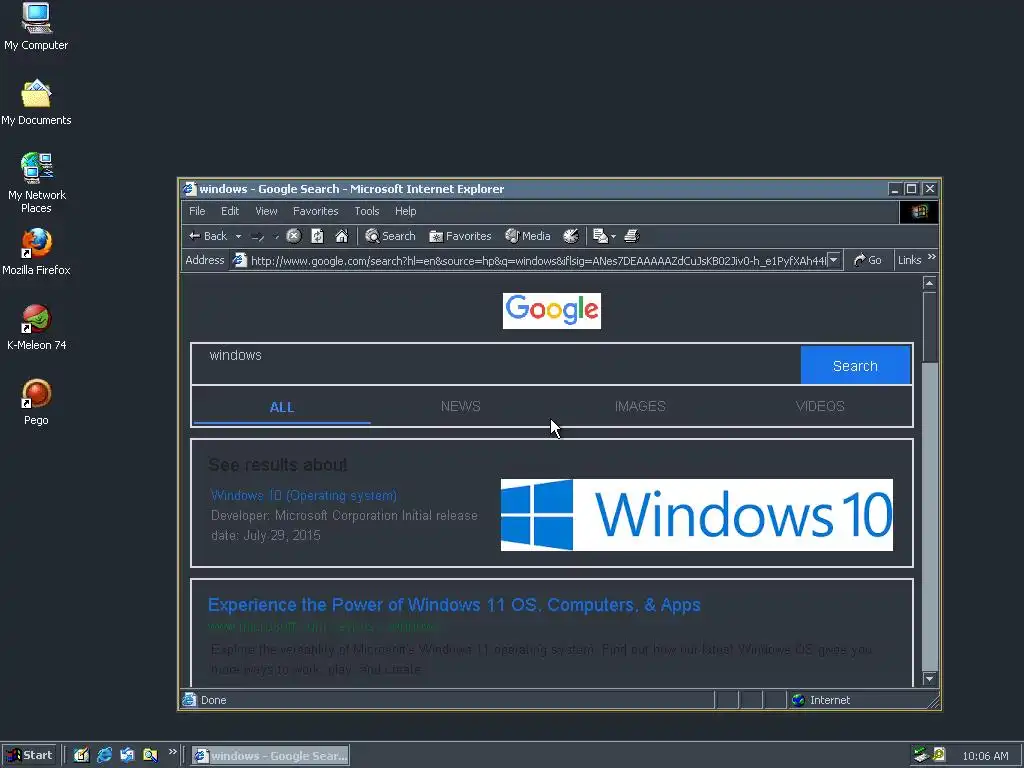Click the page icon in the Address bar
Screen dimensions: 1024x768
tap(240, 260)
